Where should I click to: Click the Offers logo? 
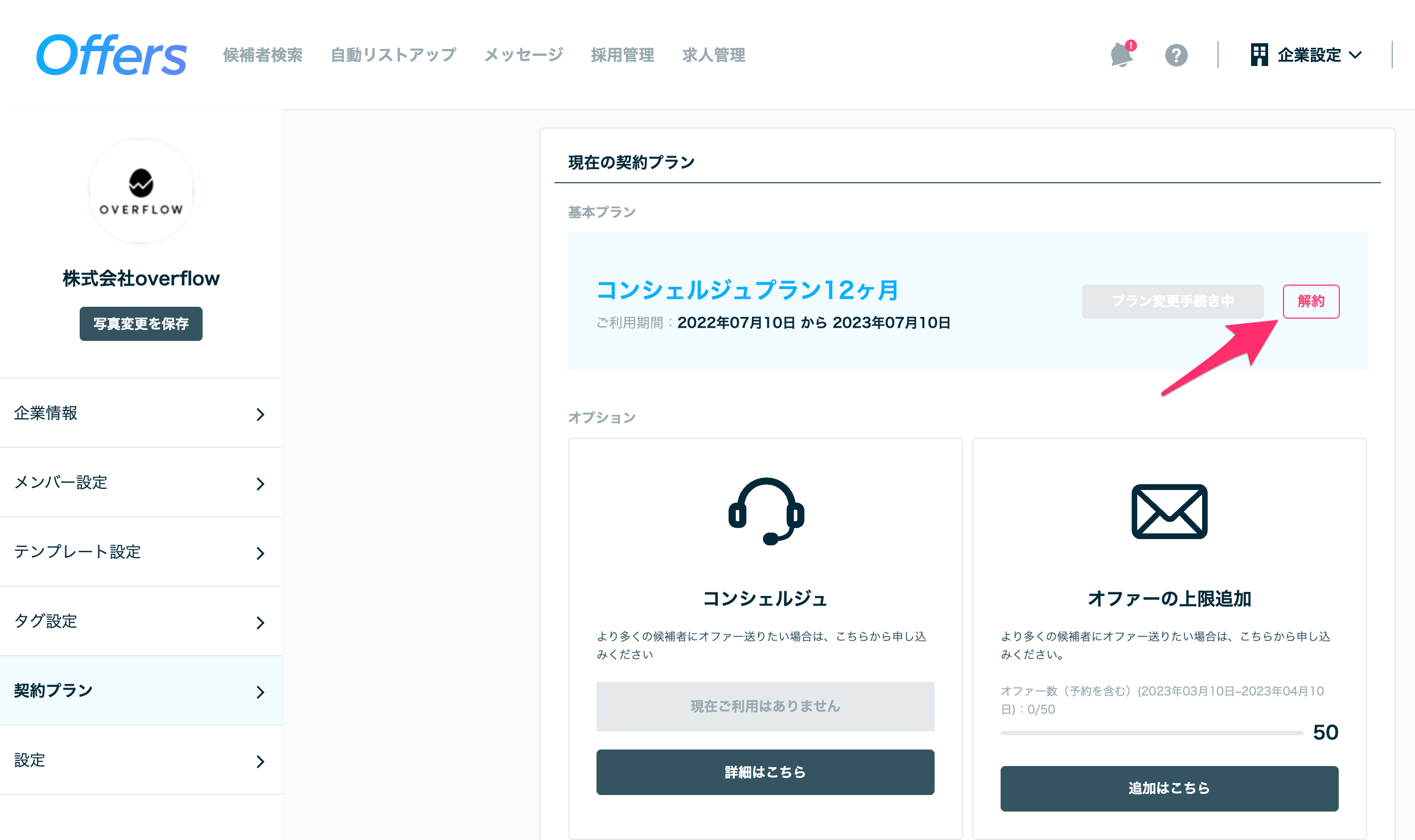(x=112, y=55)
